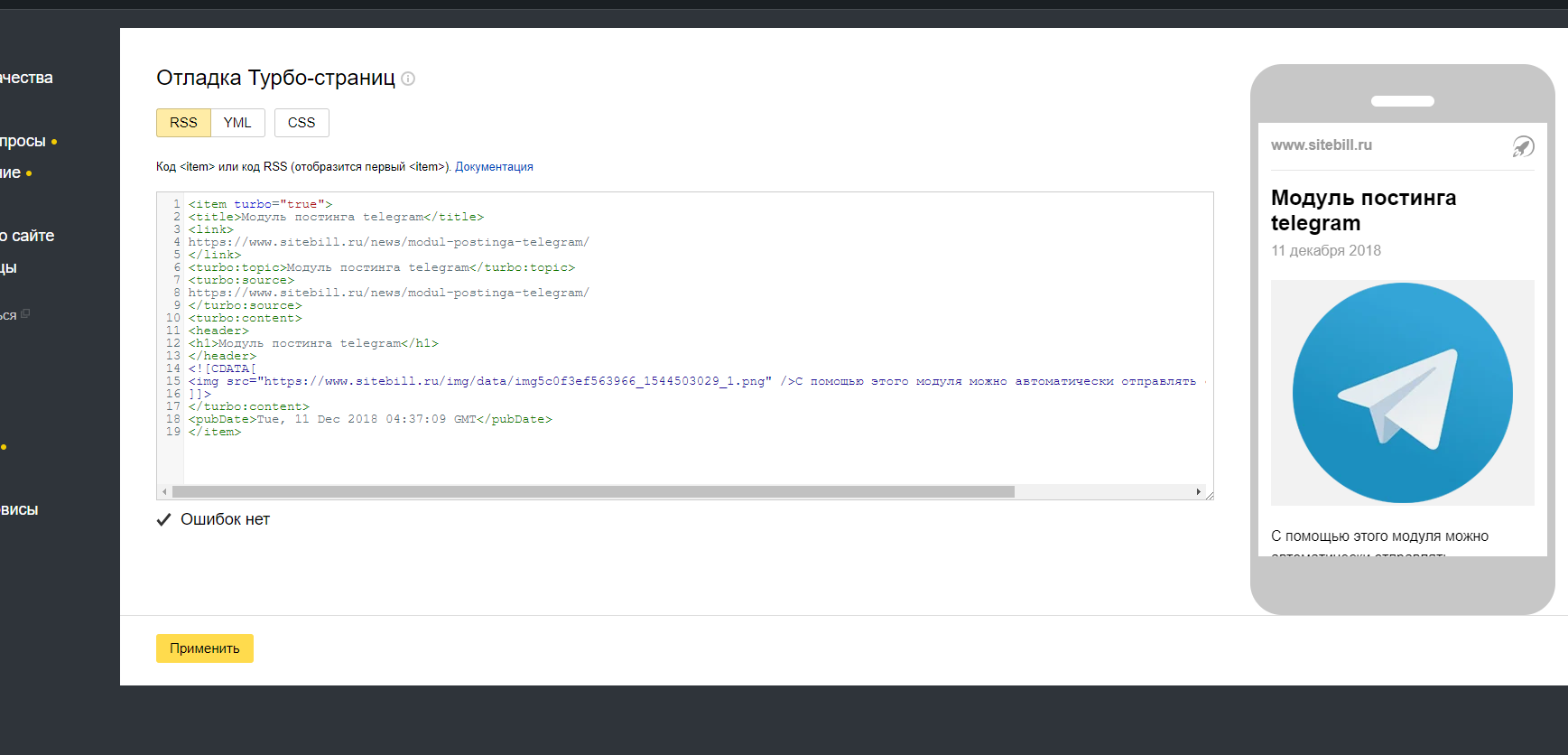Click the Telegram logo image in preview

click(x=1403, y=393)
